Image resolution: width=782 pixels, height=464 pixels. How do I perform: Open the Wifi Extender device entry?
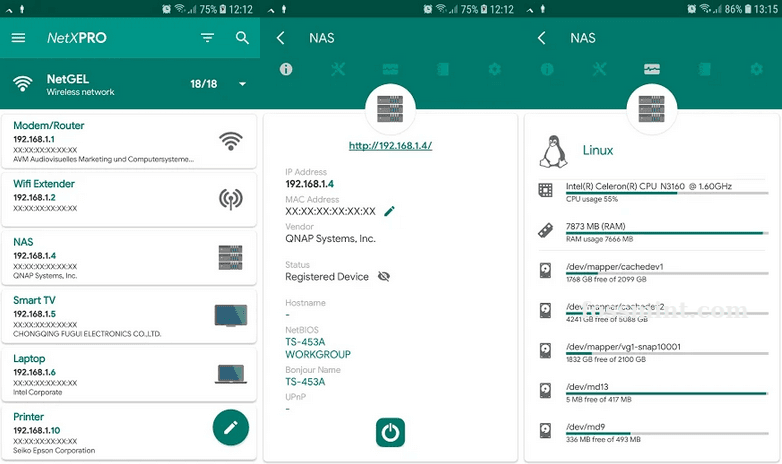[x=129, y=199]
